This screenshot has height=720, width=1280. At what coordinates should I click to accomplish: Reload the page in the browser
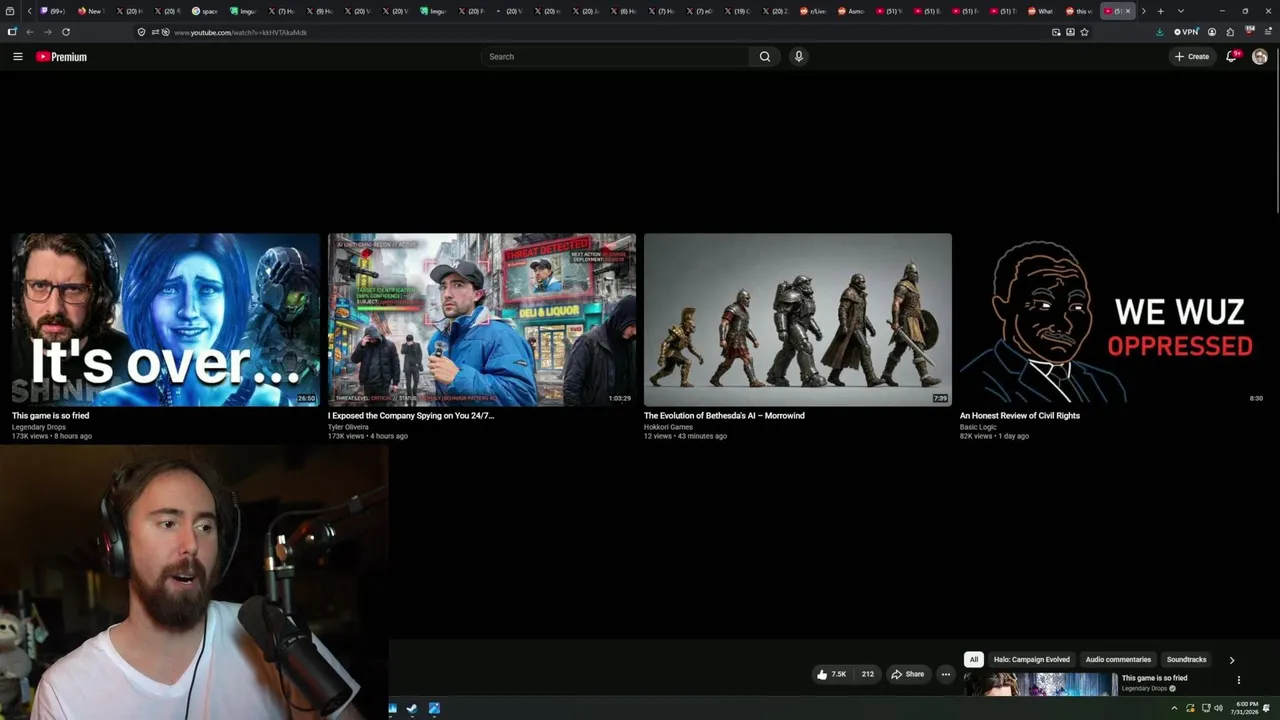click(66, 32)
